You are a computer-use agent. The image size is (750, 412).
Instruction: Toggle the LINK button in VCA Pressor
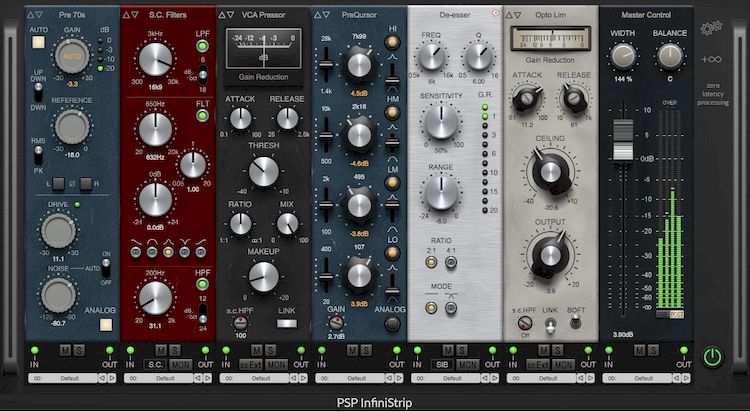pyautogui.click(x=287, y=323)
